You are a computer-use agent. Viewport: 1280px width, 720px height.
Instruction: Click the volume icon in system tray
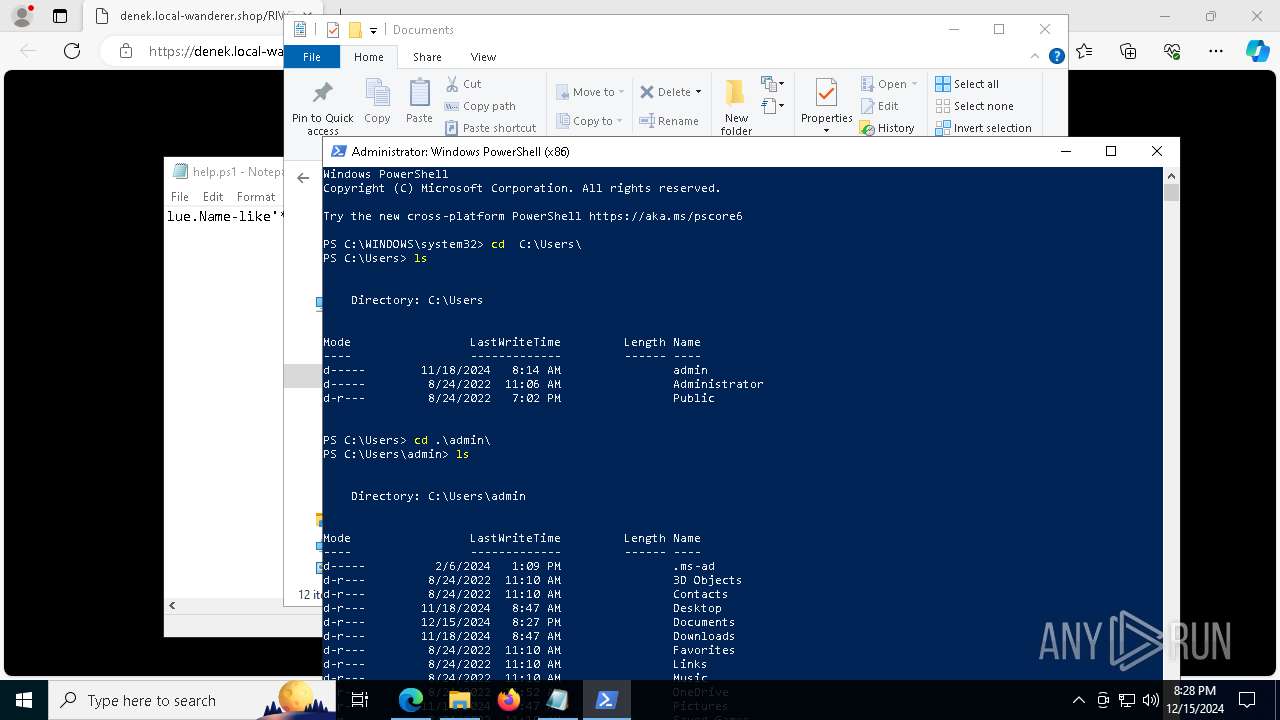coord(1150,700)
